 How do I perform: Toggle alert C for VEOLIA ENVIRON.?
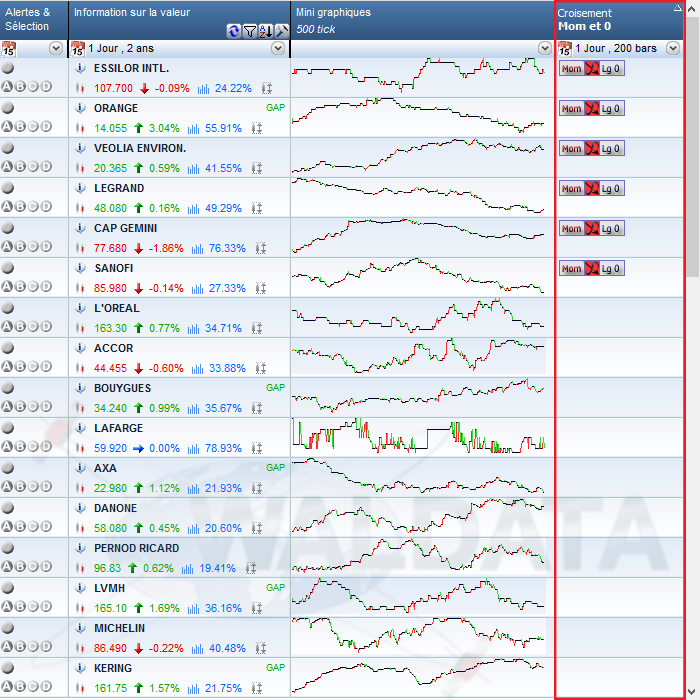click(x=33, y=167)
